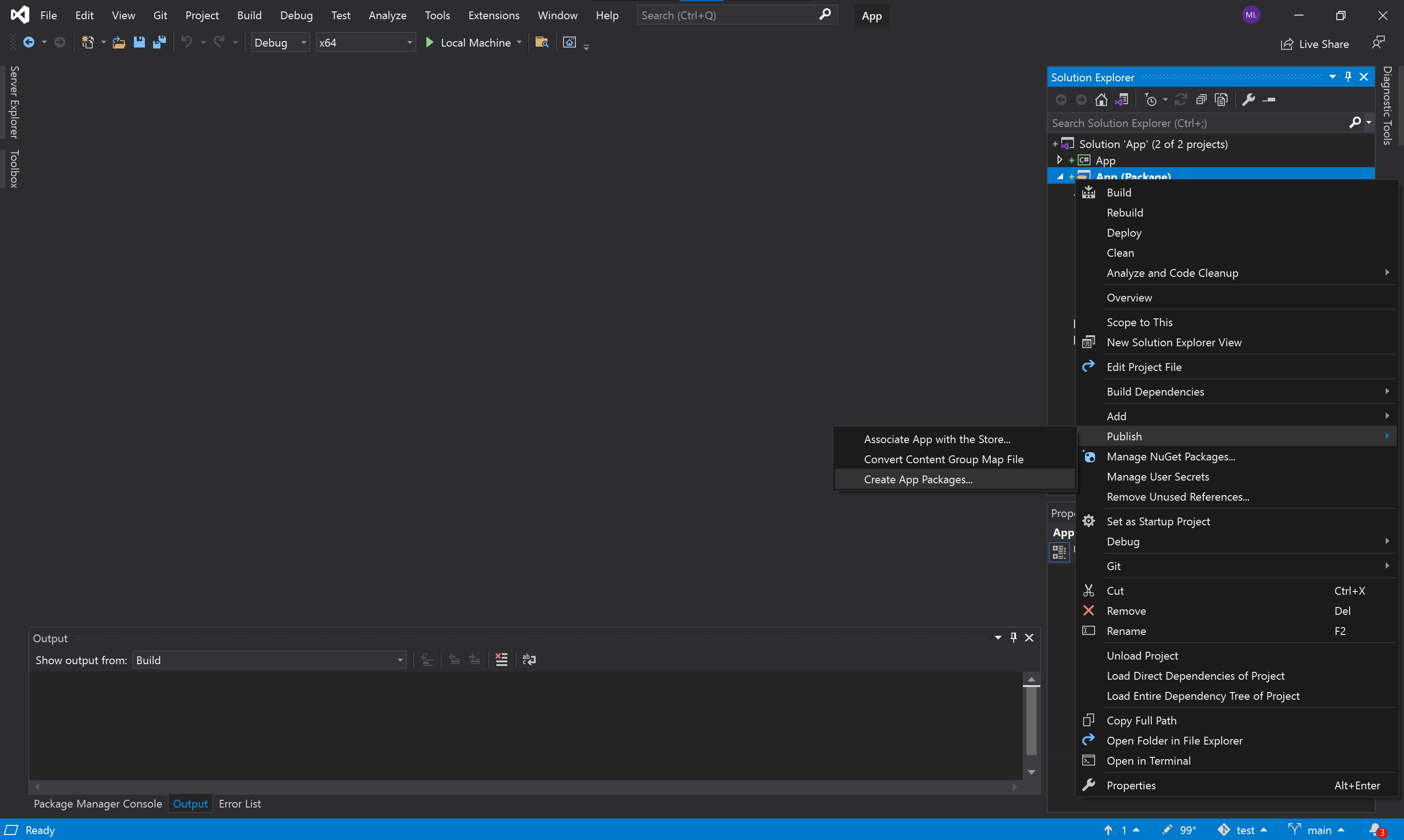Switch to the Package Manager Console tab
The width and height of the screenshot is (1404, 840).
[97, 804]
